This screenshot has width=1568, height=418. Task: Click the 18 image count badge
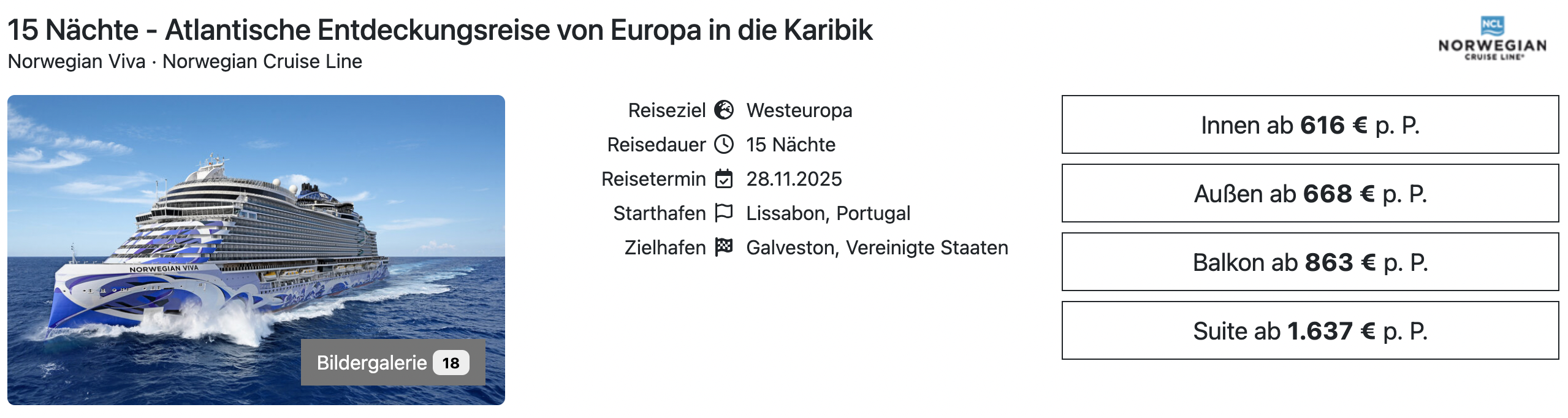[x=451, y=363]
